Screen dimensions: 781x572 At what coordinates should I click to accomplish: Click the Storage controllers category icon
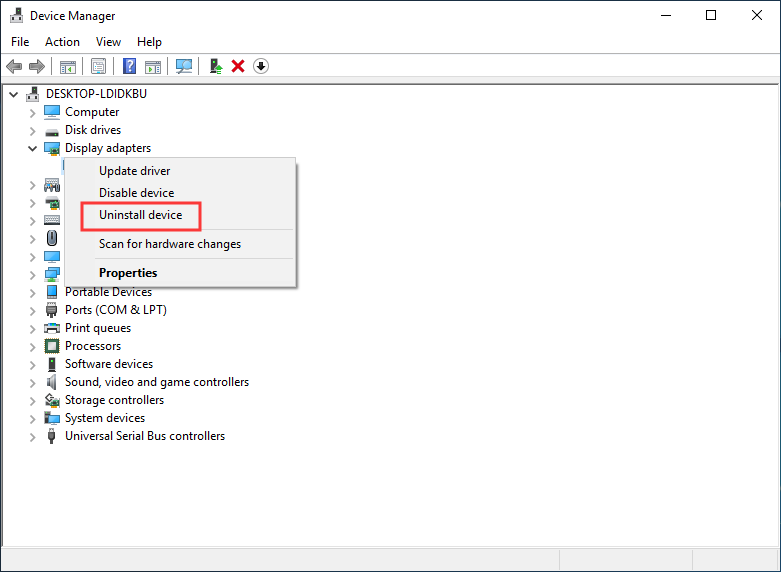click(x=52, y=400)
